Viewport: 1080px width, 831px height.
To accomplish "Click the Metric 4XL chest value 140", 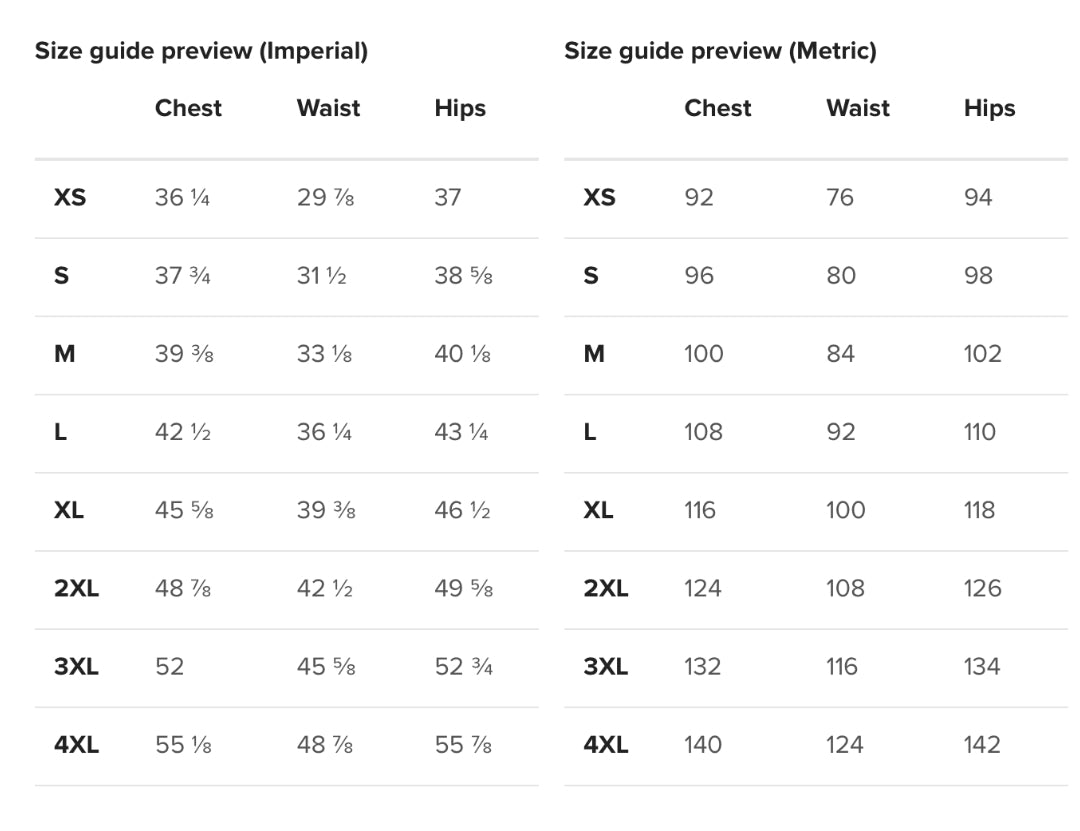I will (x=703, y=745).
